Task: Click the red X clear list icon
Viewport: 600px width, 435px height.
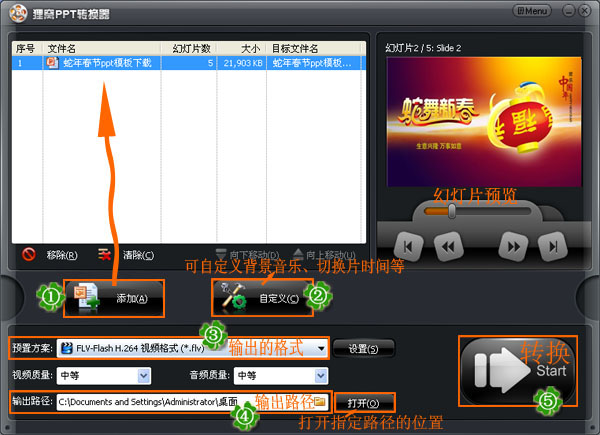Action: pos(104,254)
